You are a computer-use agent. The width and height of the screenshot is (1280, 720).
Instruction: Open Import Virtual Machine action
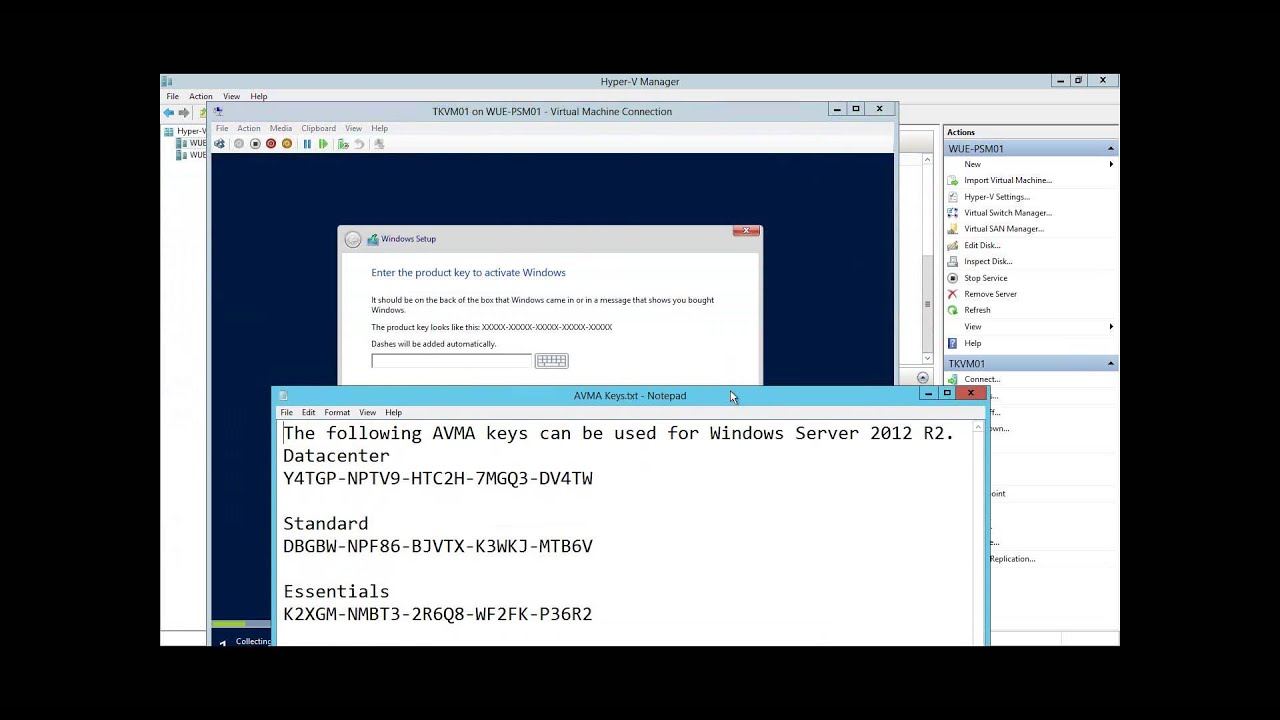1008,180
